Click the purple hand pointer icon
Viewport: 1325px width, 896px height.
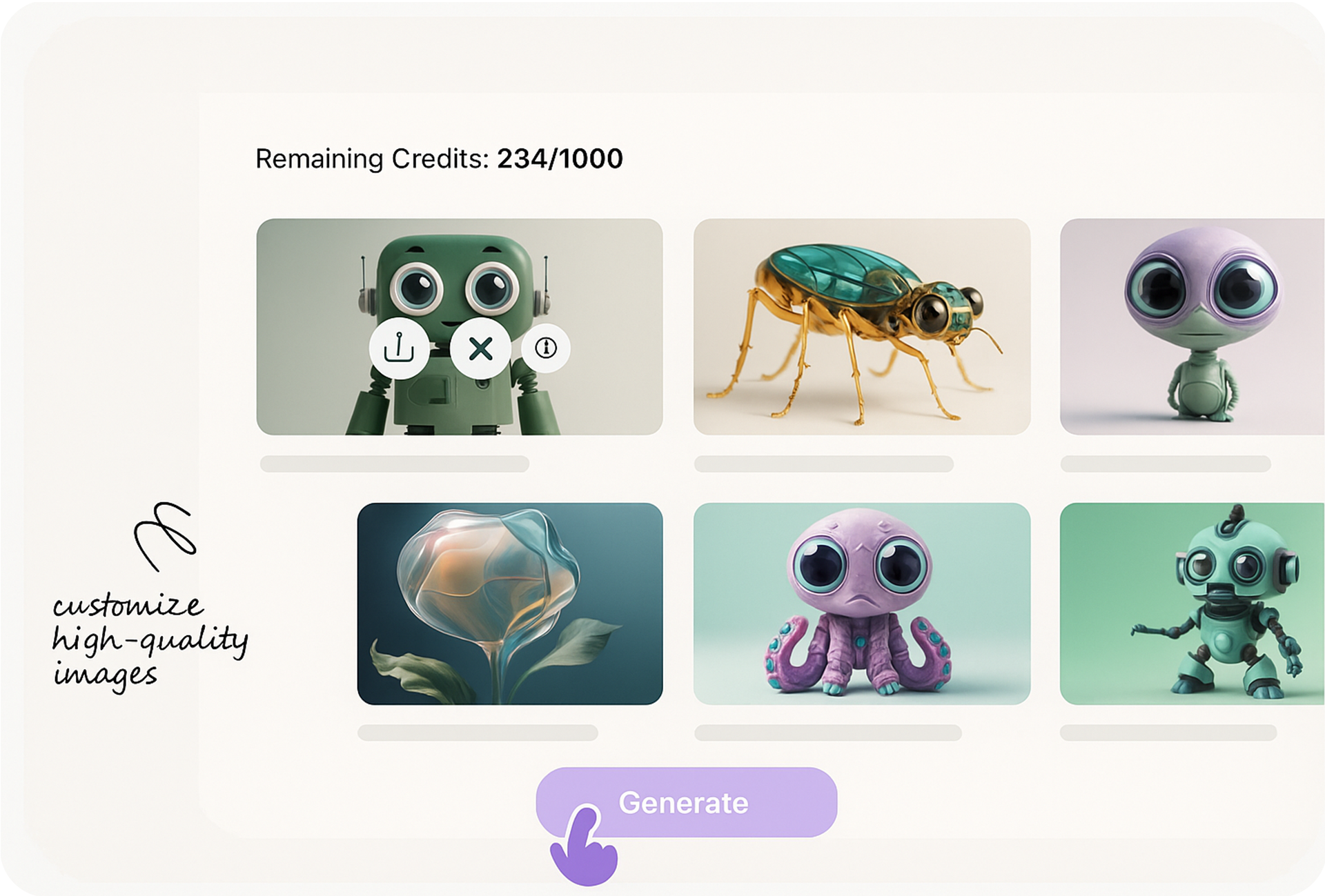(x=584, y=846)
